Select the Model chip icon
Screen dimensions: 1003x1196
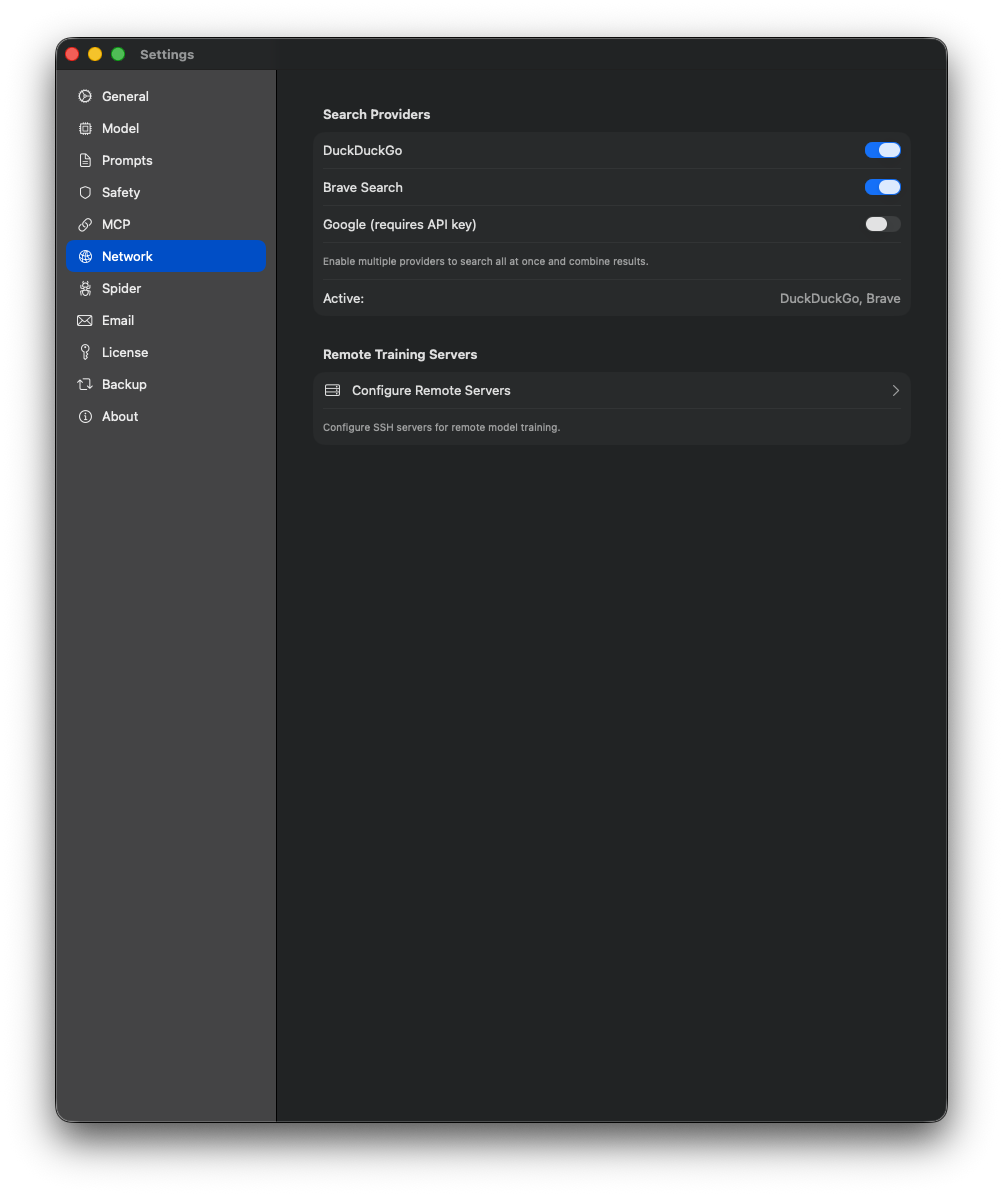[86, 128]
